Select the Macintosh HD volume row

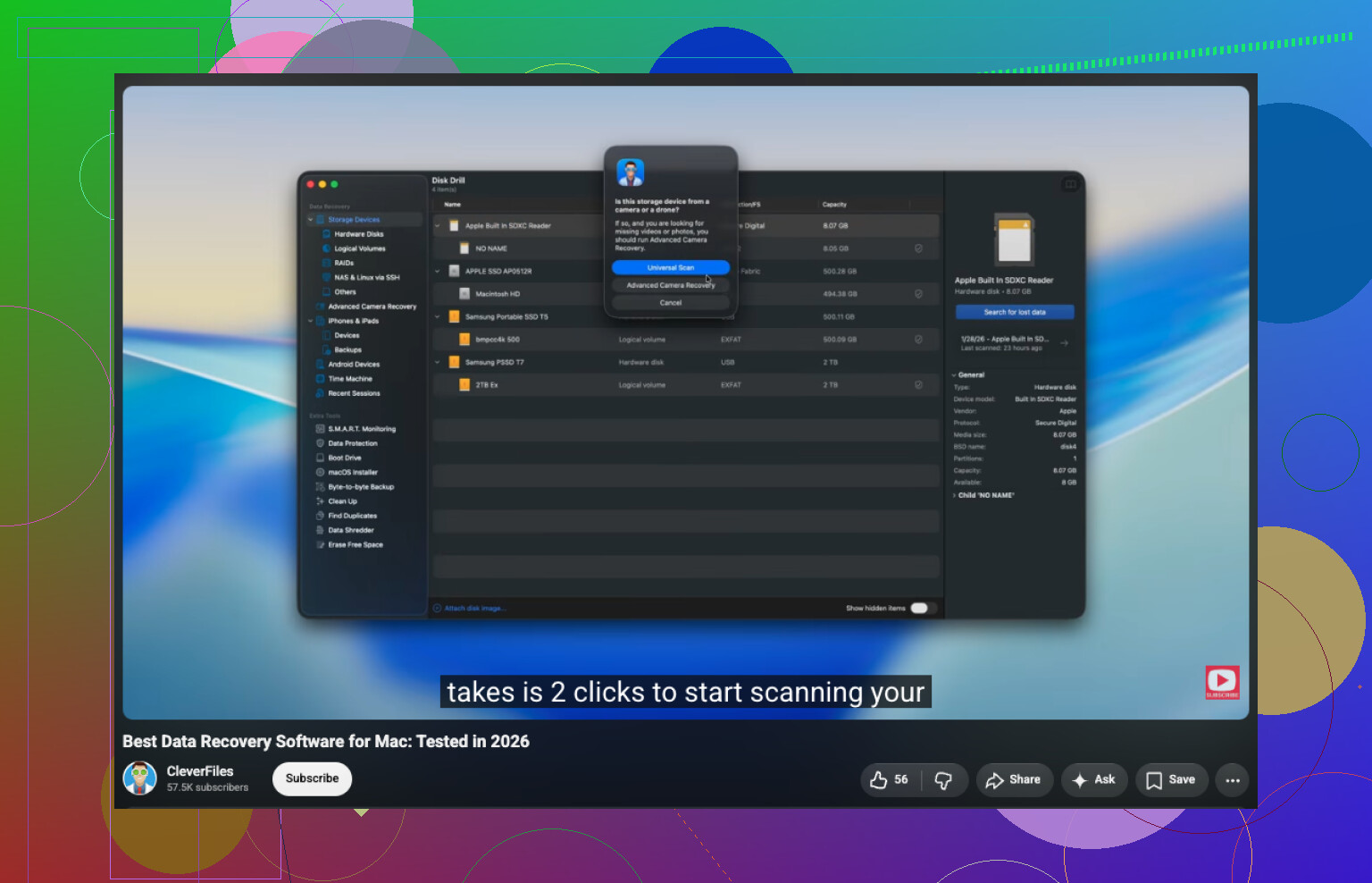(x=686, y=294)
